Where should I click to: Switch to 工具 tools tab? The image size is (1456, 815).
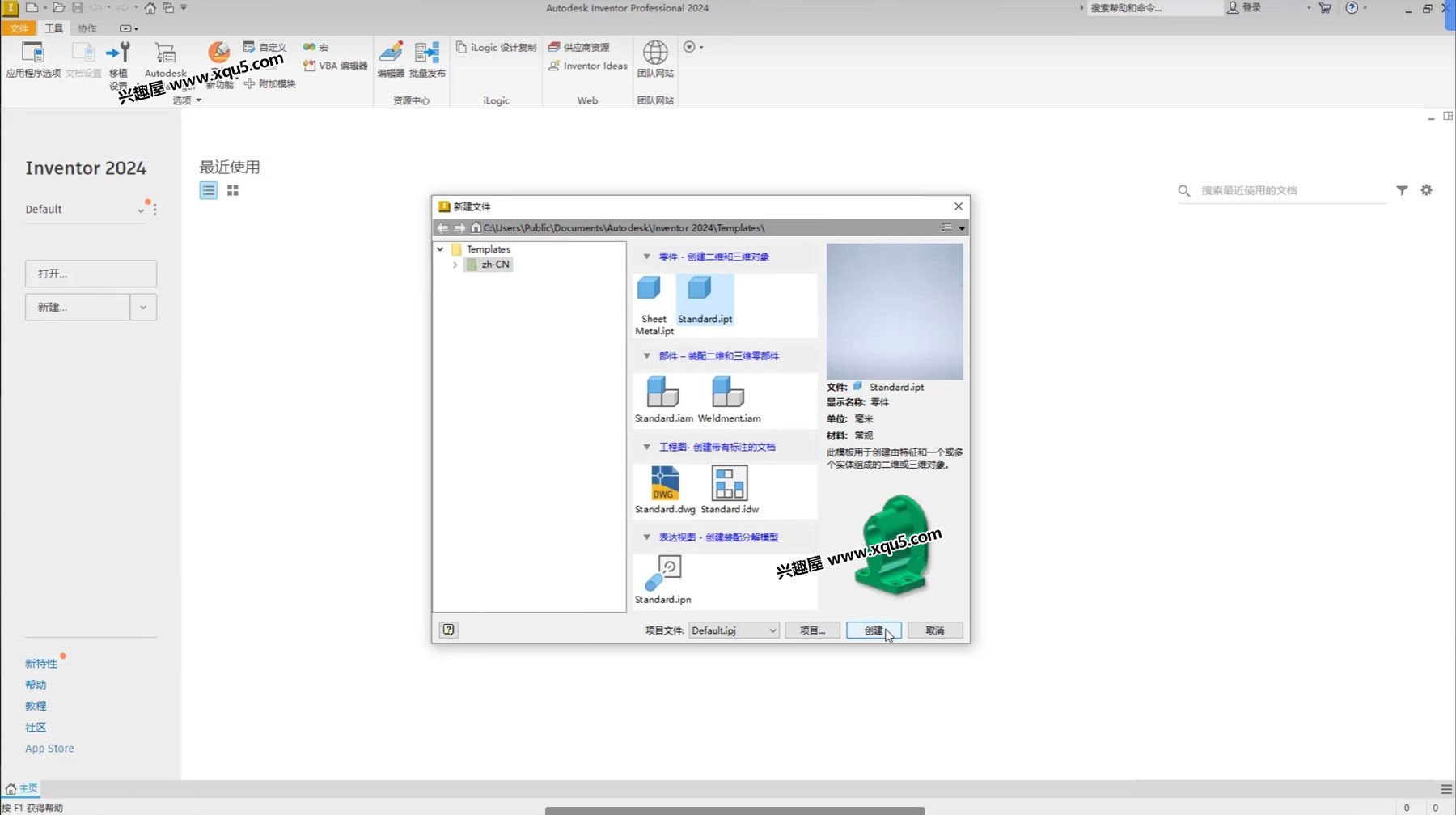(53, 28)
